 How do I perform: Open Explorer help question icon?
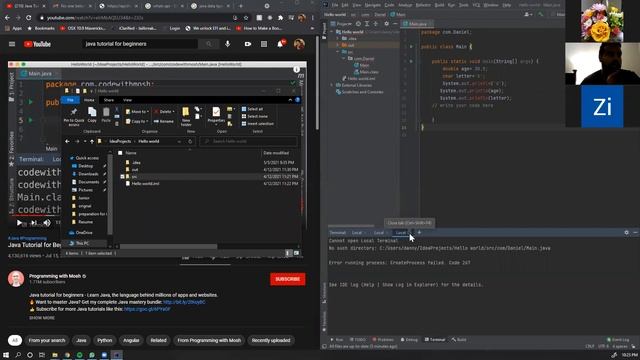tap(298, 100)
